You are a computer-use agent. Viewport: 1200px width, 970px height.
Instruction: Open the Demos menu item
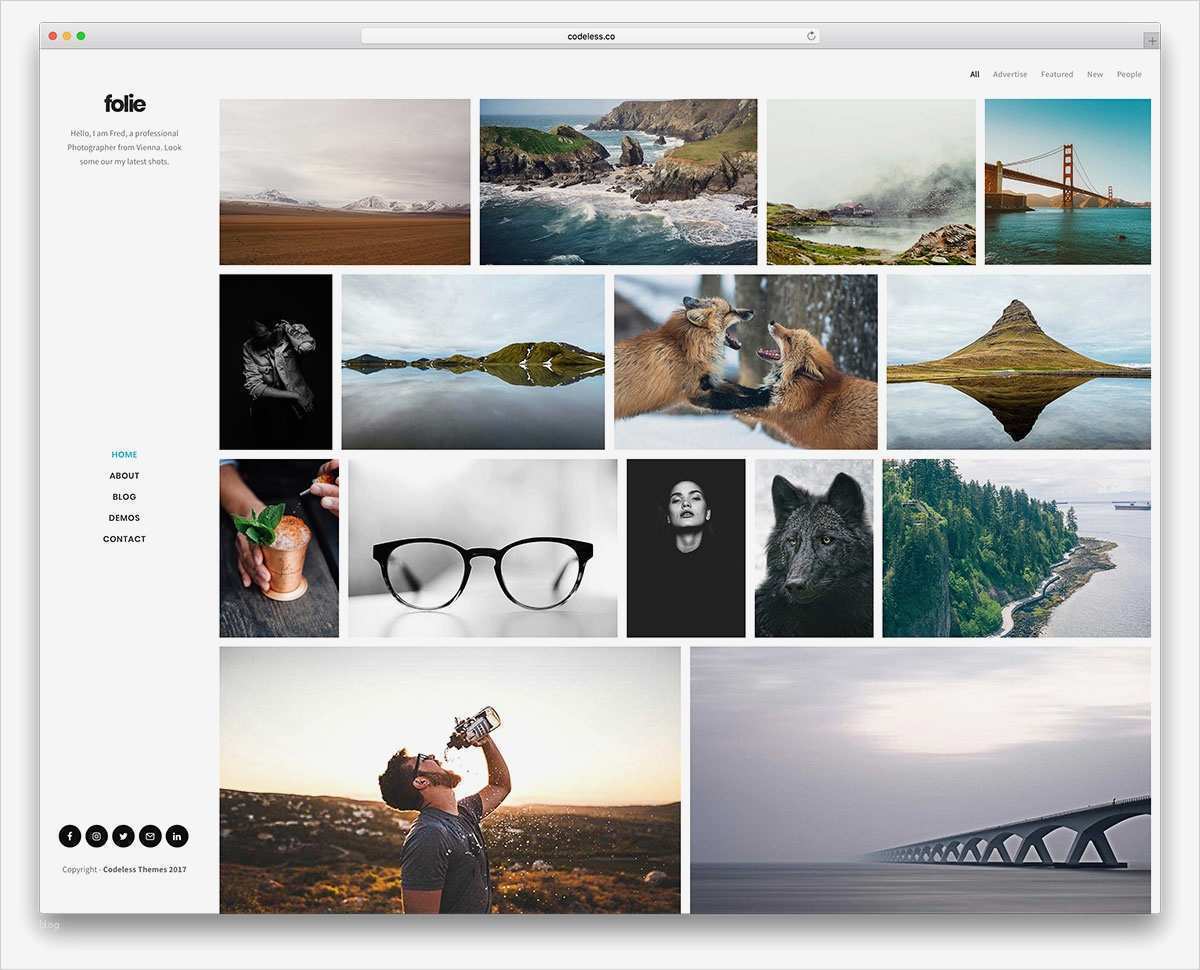click(x=124, y=518)
